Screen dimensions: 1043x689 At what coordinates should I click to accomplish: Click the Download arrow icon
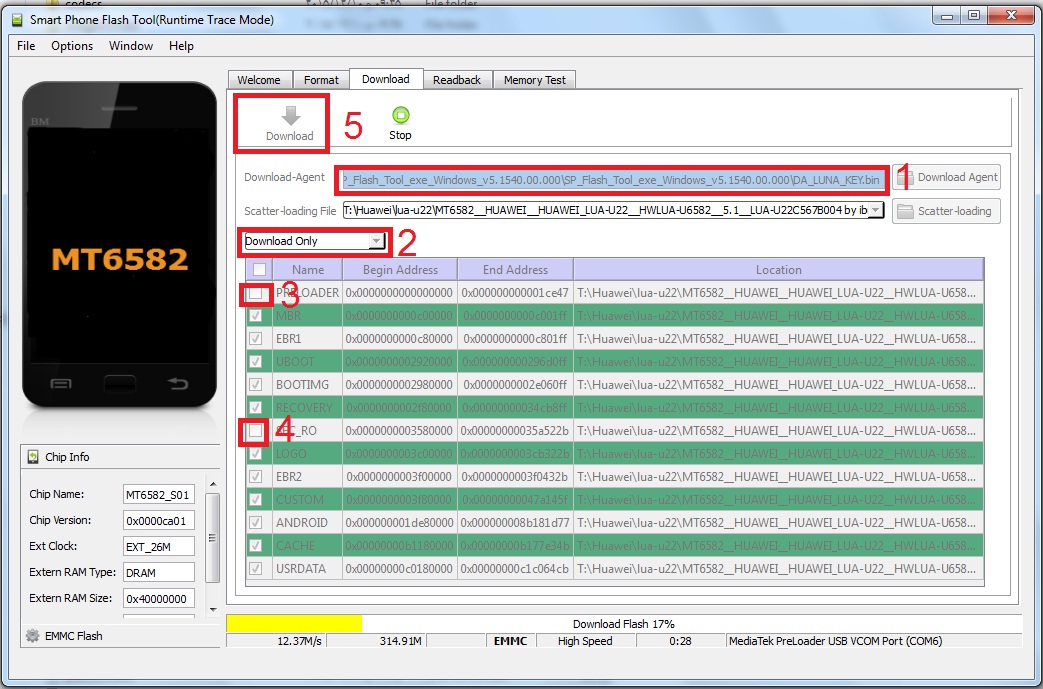tap(290, 116)
